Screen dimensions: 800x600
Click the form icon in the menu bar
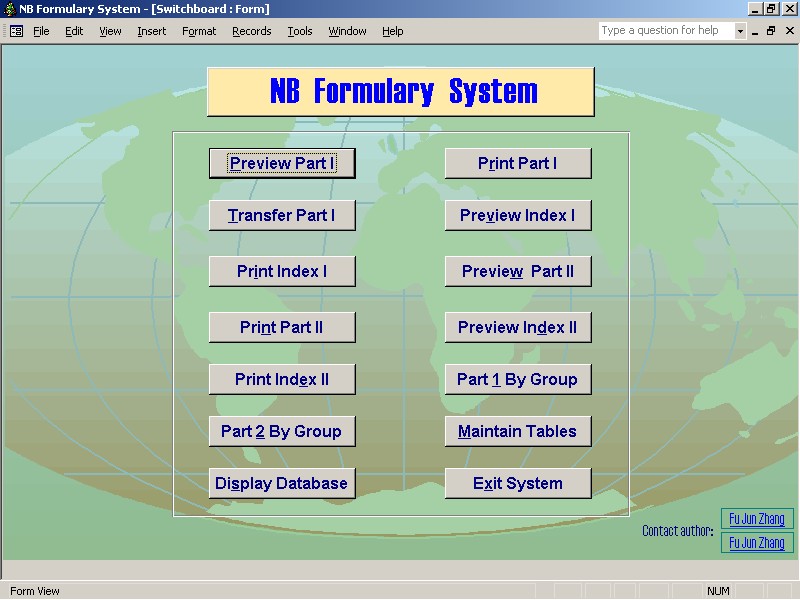click(x=16, y=31)
